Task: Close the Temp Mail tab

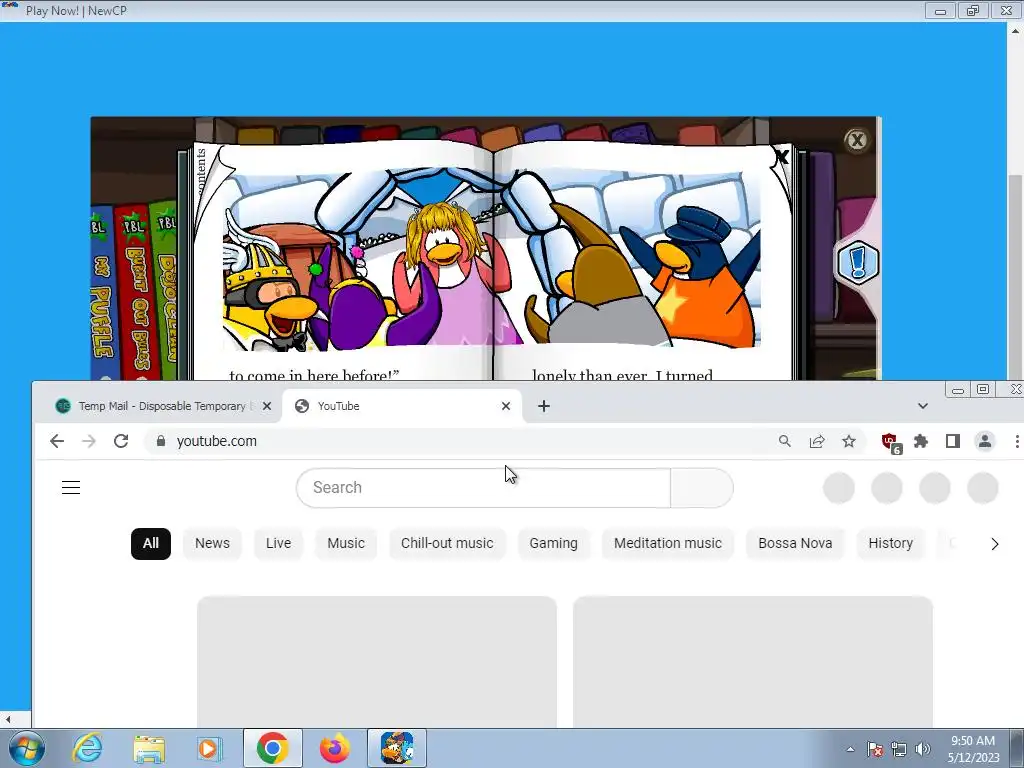Action: pos(266,406)
